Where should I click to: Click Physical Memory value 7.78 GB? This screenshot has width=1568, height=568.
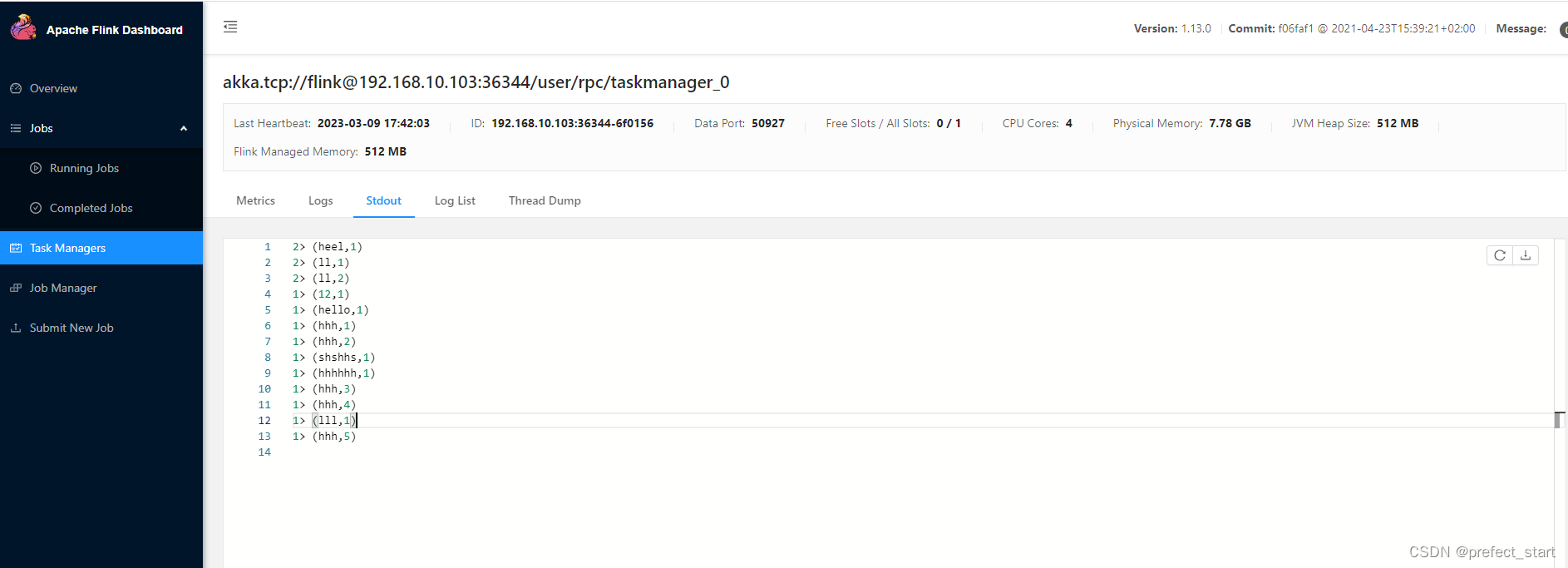click(x=1230, y=123)
